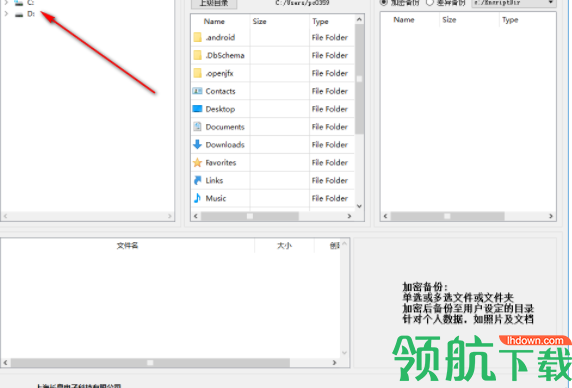The image size is (572, 388).
Task: Click bottom task list horizontal scrollbar thumb
Action: pyautogui.click(x=150, y=362)
